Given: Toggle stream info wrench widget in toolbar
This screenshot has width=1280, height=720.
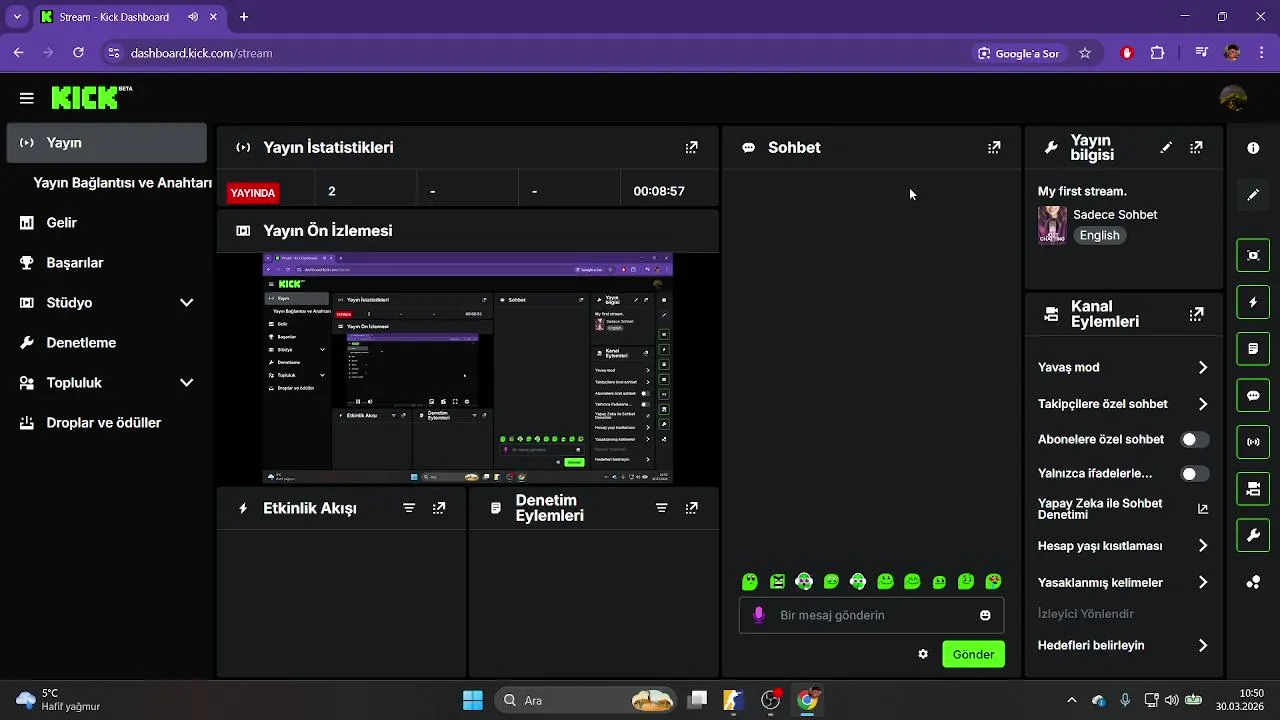Looking at the screenshot, I should (1253, 535).
